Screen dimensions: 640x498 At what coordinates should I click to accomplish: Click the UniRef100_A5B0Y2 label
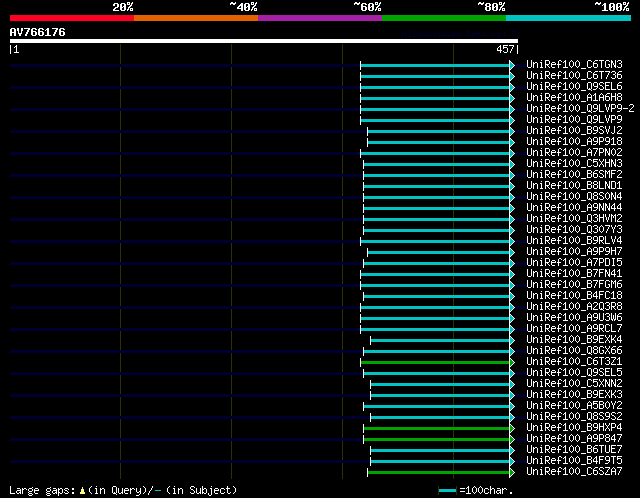click(x=574, y=406)
